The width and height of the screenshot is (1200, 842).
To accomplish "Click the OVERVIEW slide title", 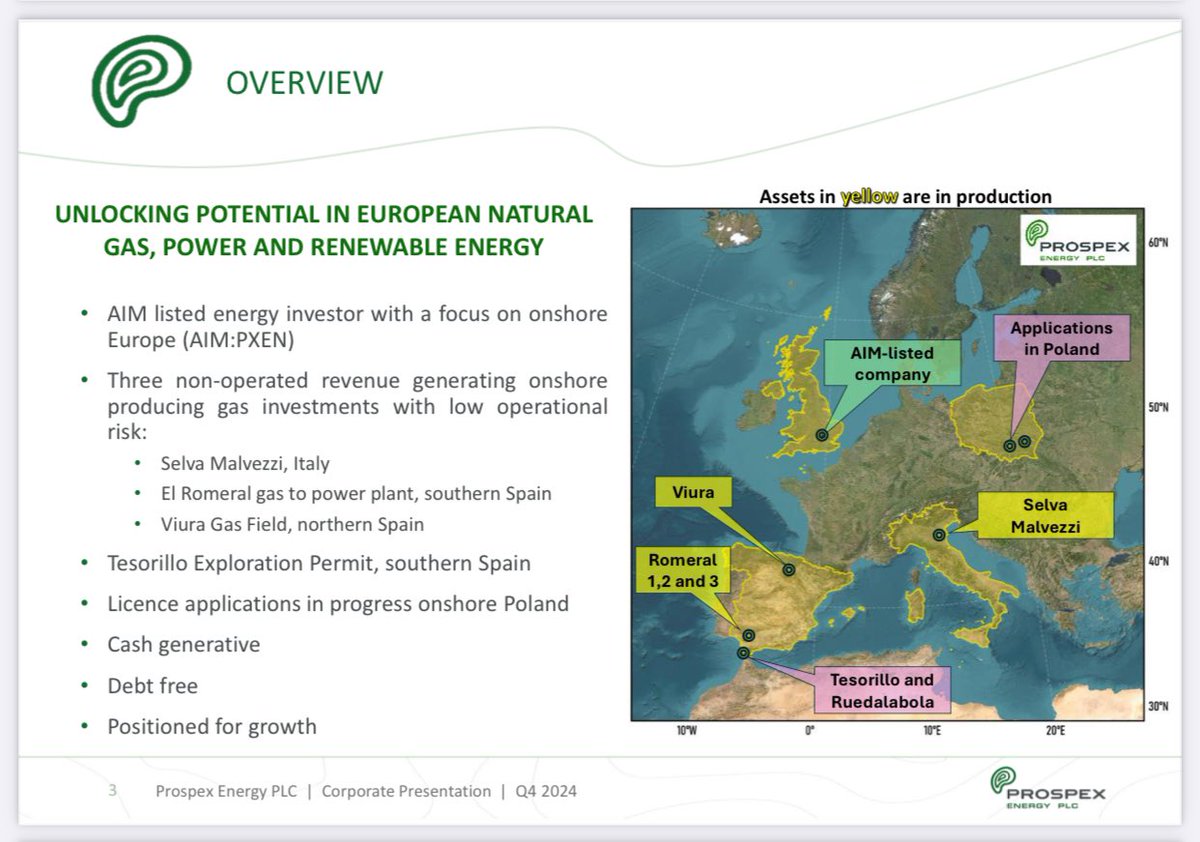I will [304, 82].
